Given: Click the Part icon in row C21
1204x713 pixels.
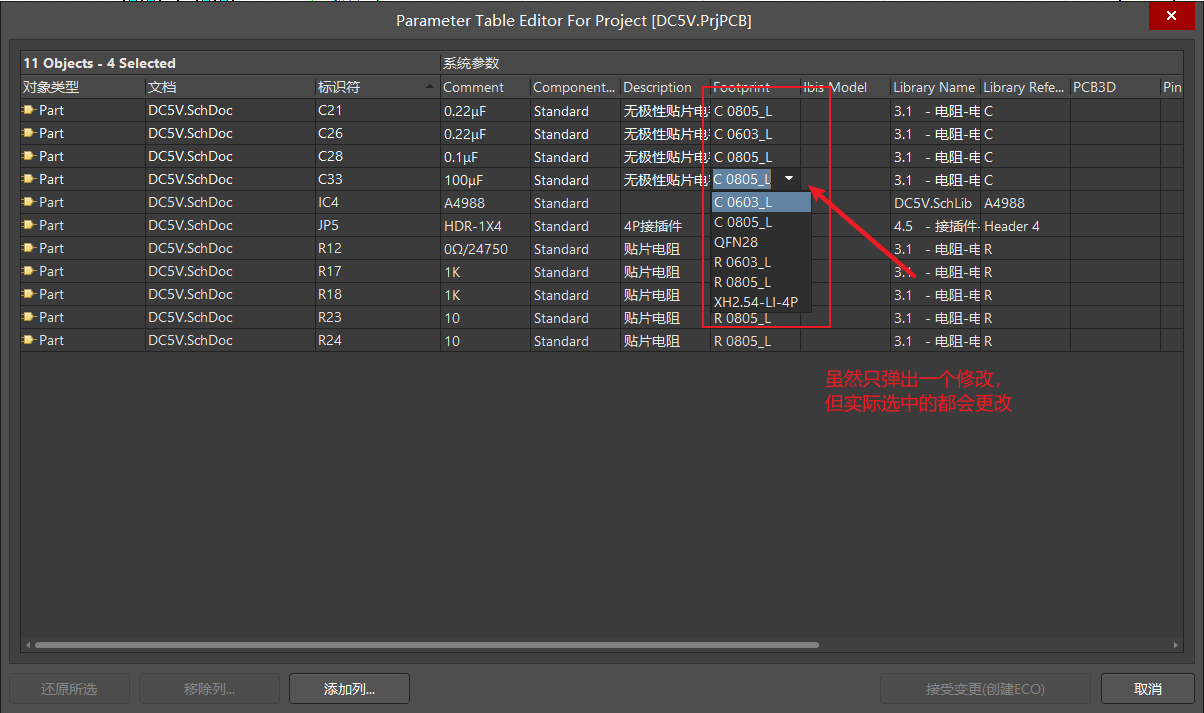Looking at the screenshot, I should 29,110.
